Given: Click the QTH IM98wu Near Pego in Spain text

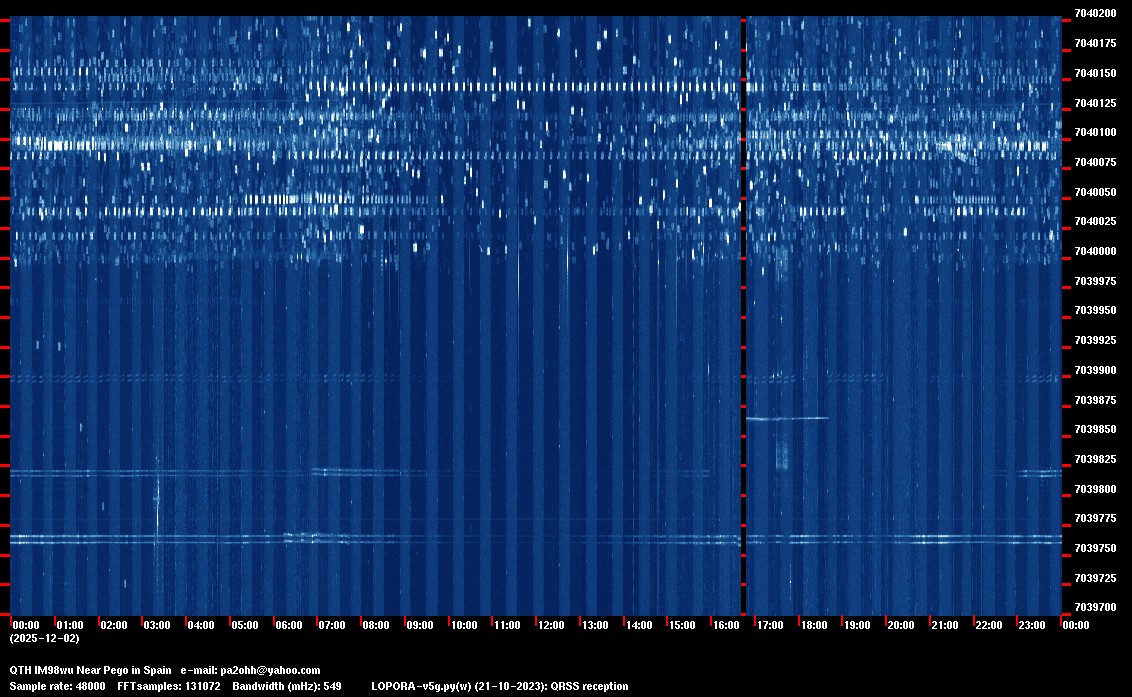Looking at the screenshot, I should 90,670.
